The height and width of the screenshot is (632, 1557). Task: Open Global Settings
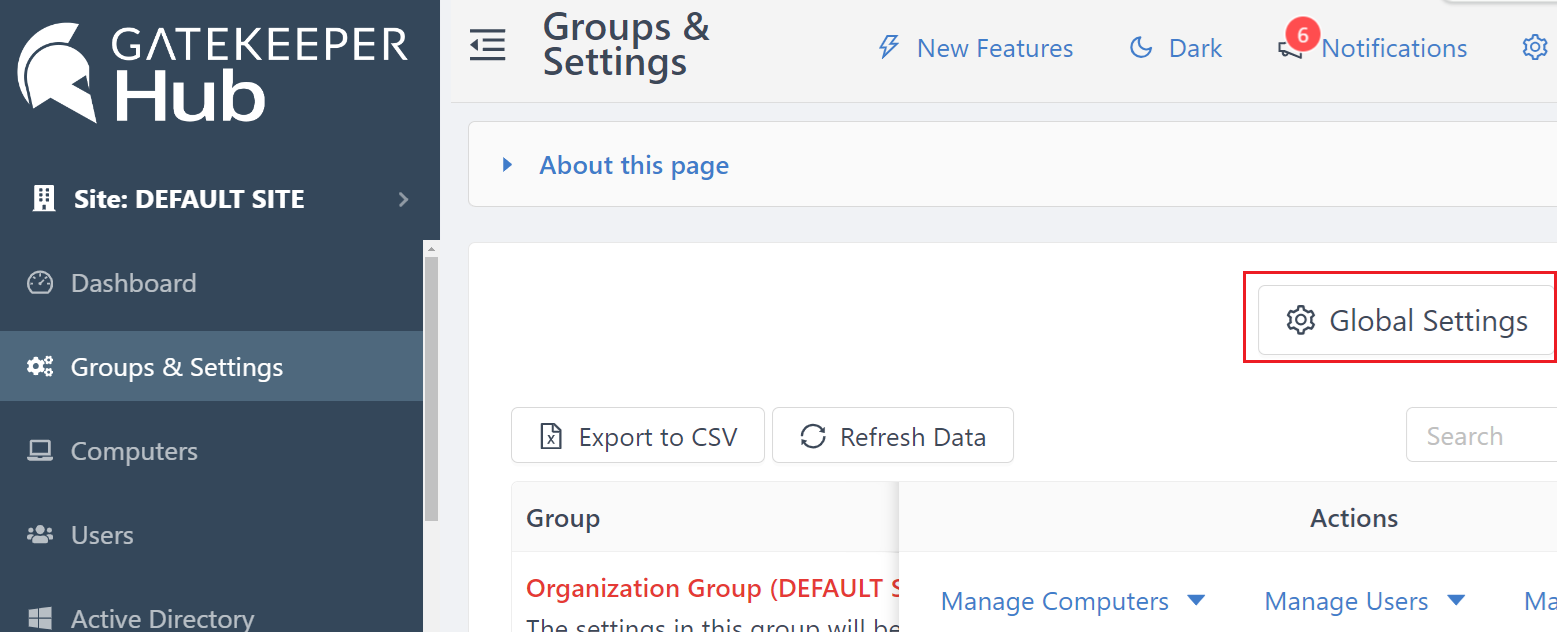[1403, 320]
